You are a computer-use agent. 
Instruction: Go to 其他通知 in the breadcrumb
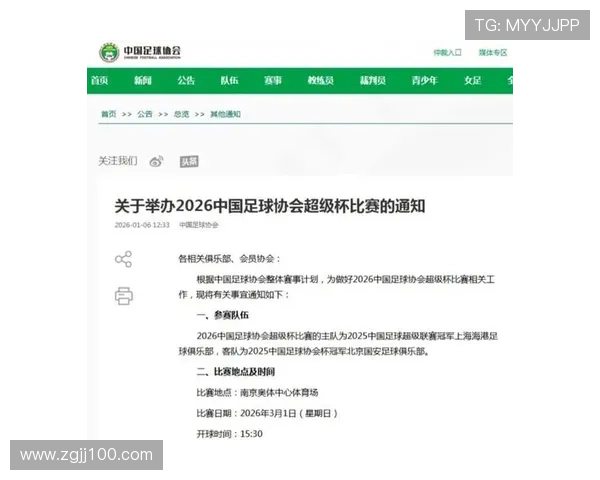[225, 114]
